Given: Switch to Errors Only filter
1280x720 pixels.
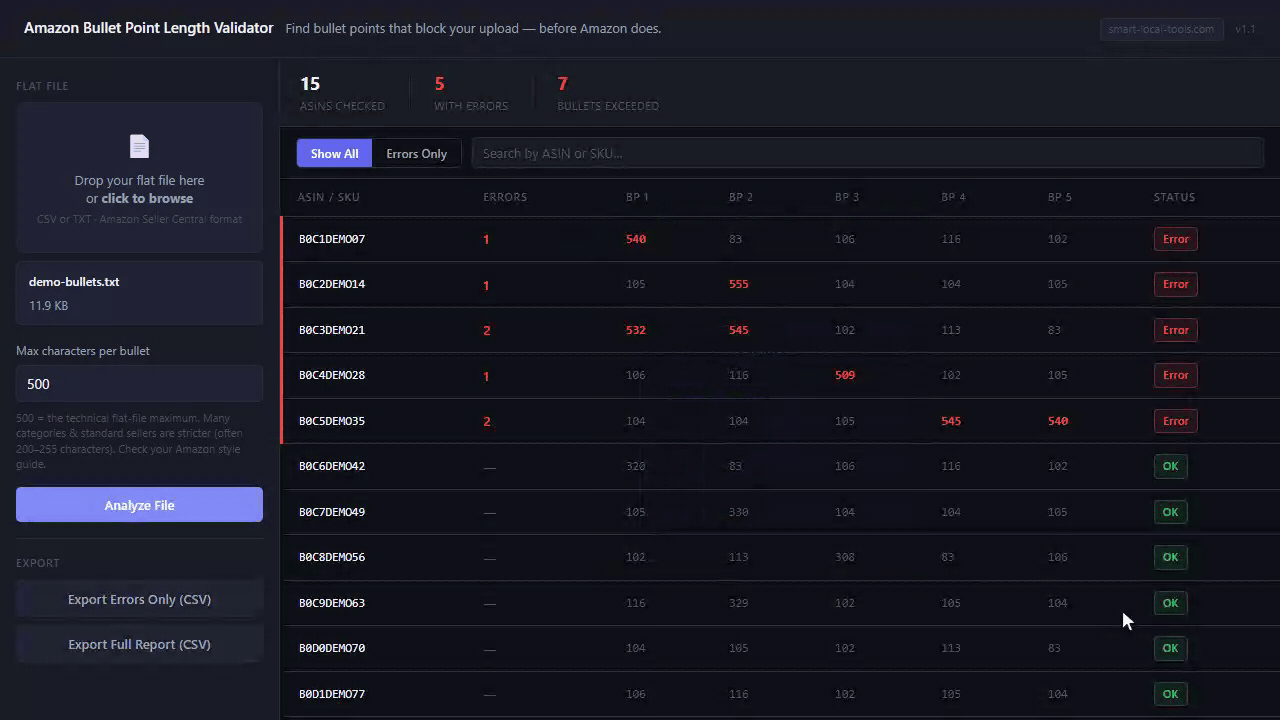Looking at the screenshot, I should click(416, 153).
